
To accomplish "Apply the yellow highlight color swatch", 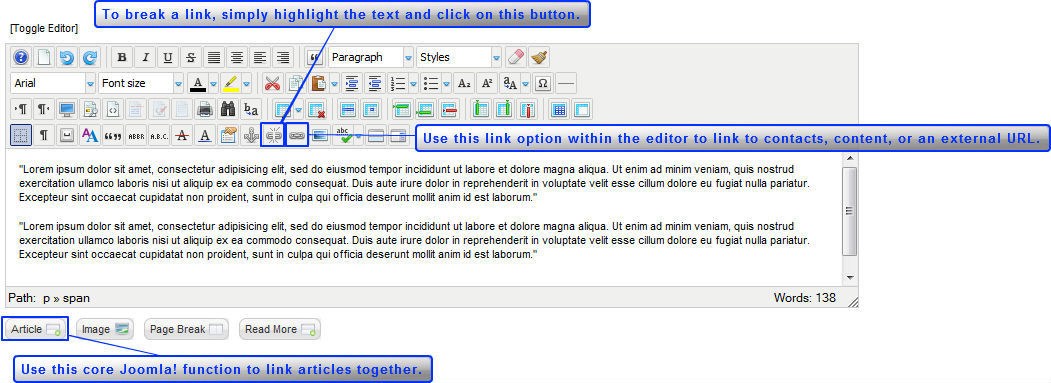I will point(231,83).
